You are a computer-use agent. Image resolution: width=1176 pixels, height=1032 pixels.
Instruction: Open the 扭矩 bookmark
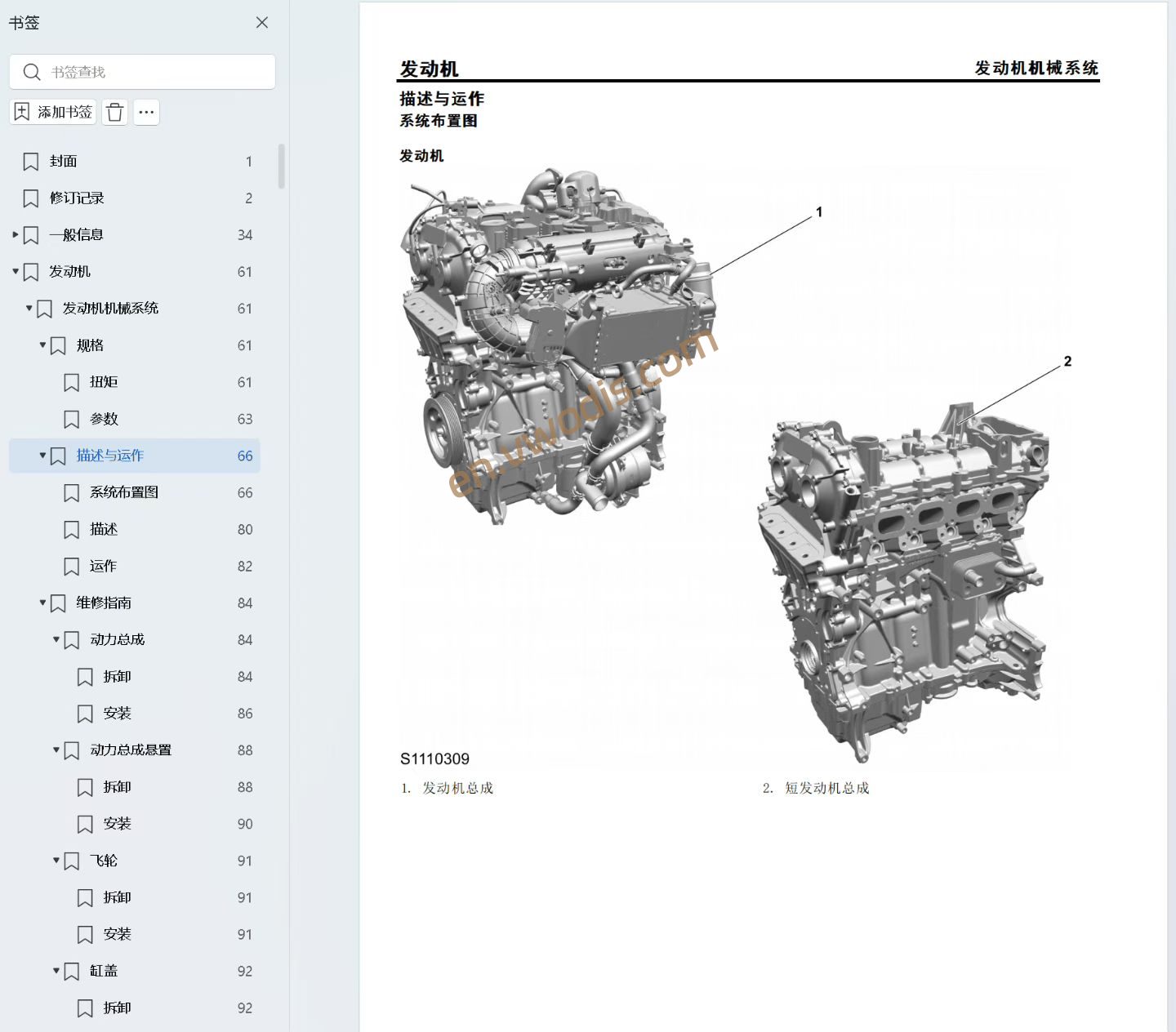tap(105, 382)
